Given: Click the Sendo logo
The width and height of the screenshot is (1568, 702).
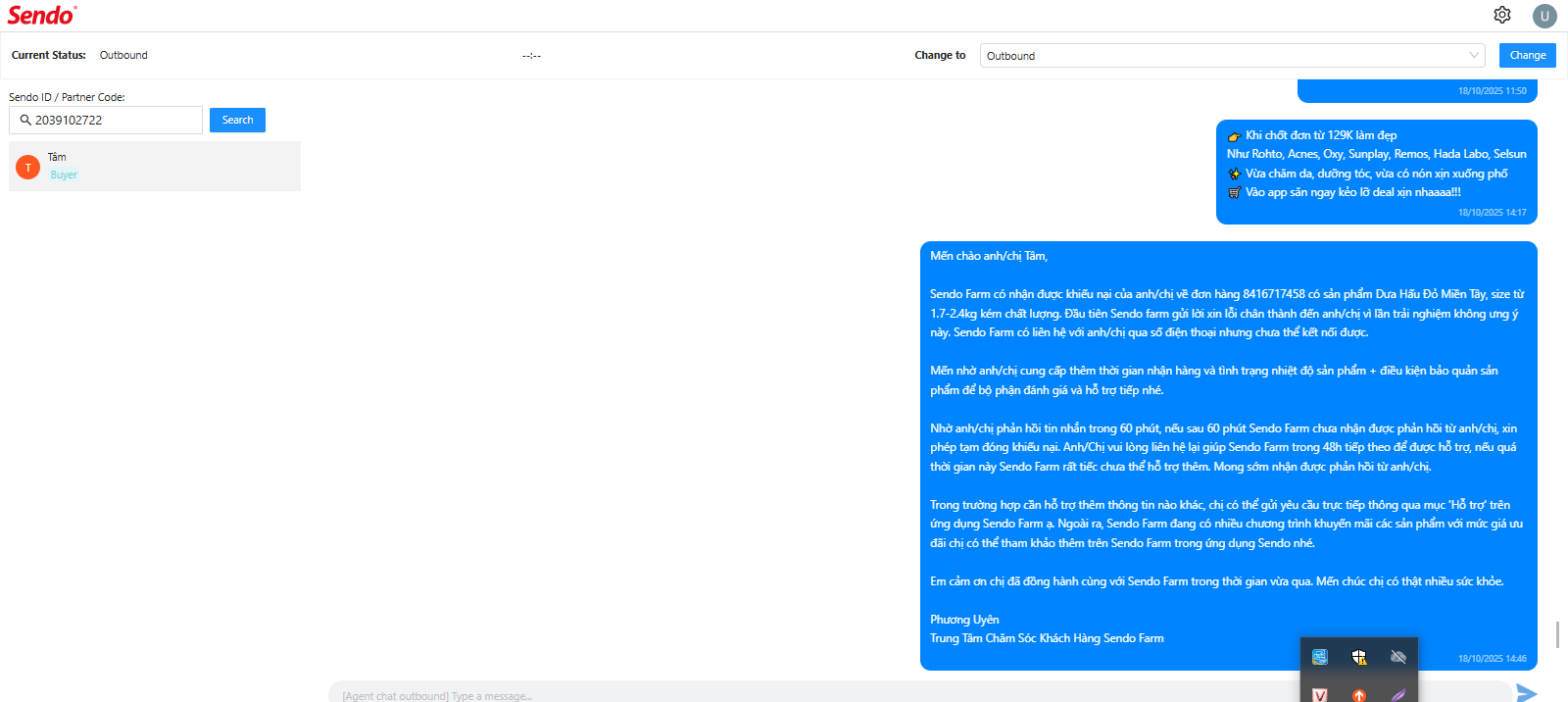Looking at the screenshot, I should [42, 15].
